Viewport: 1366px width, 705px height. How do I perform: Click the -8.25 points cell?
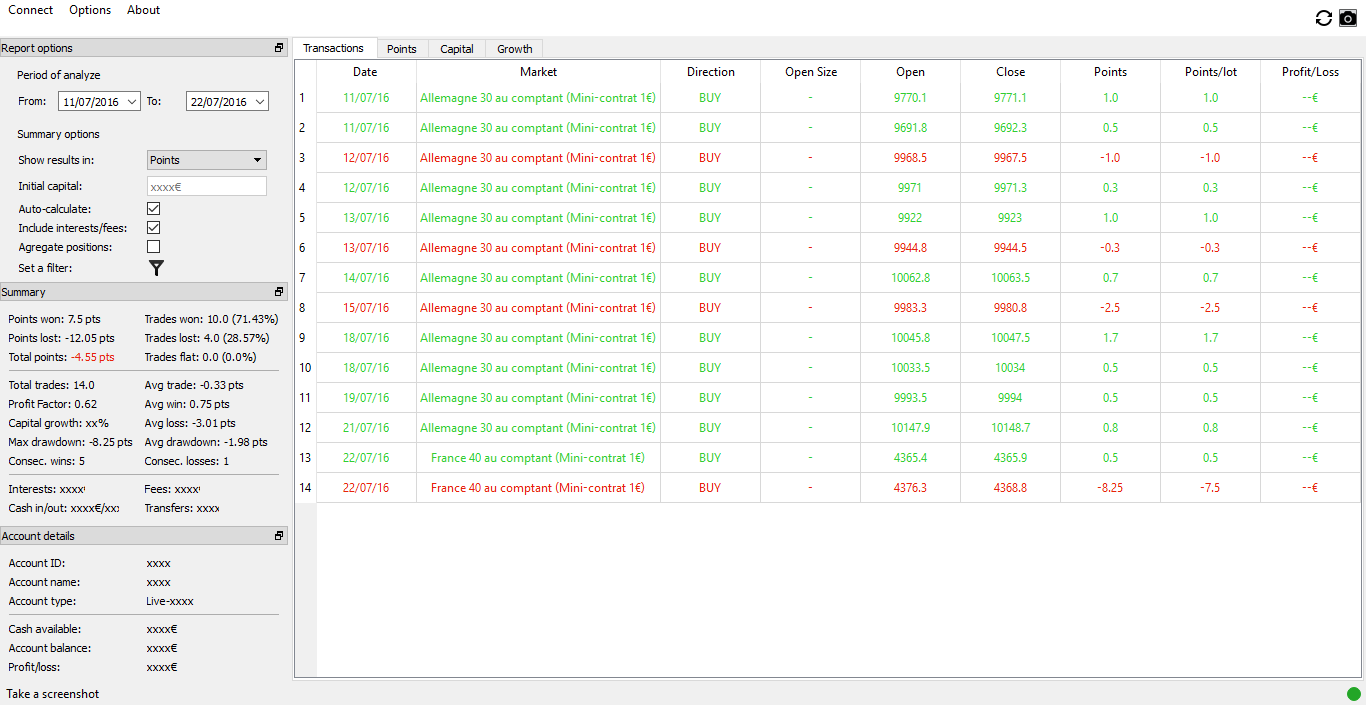click(x=1111, y=488)
